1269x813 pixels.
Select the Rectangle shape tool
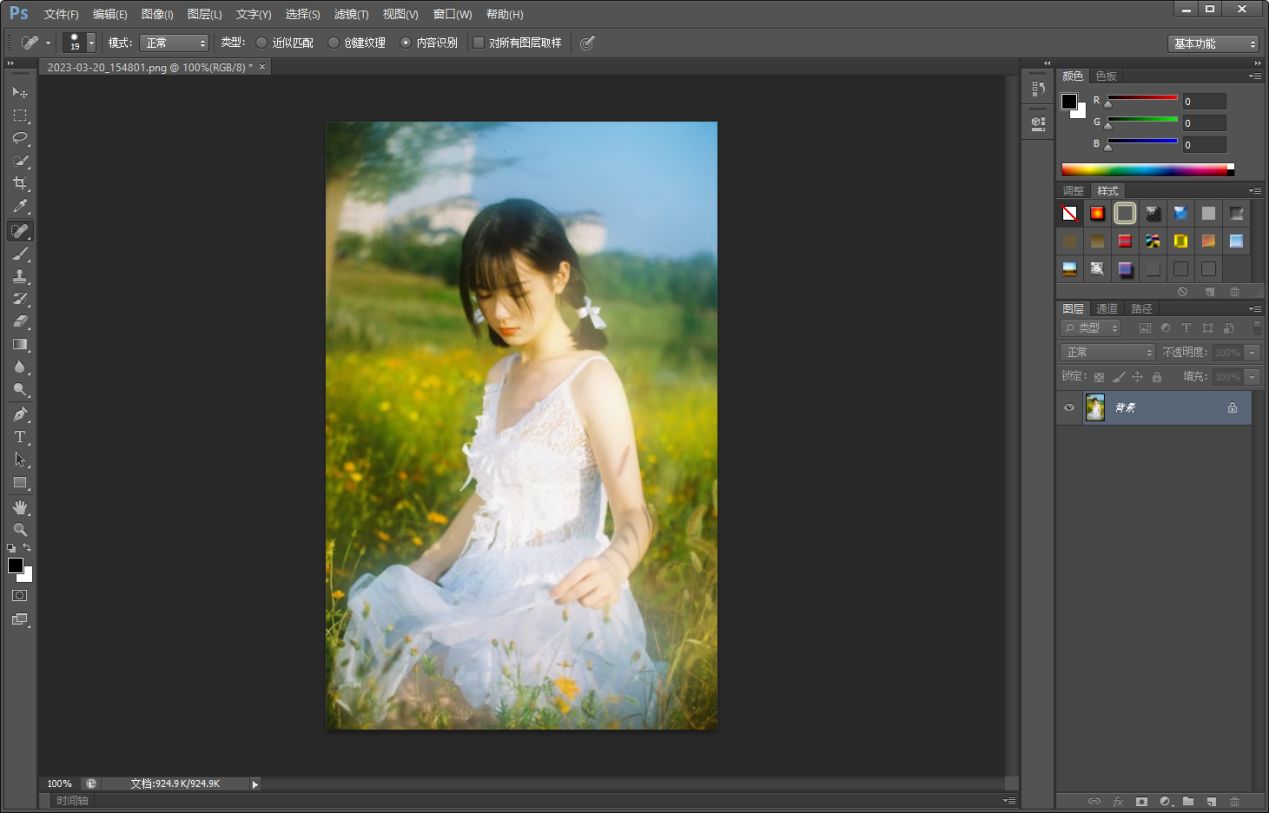[19, 483]
